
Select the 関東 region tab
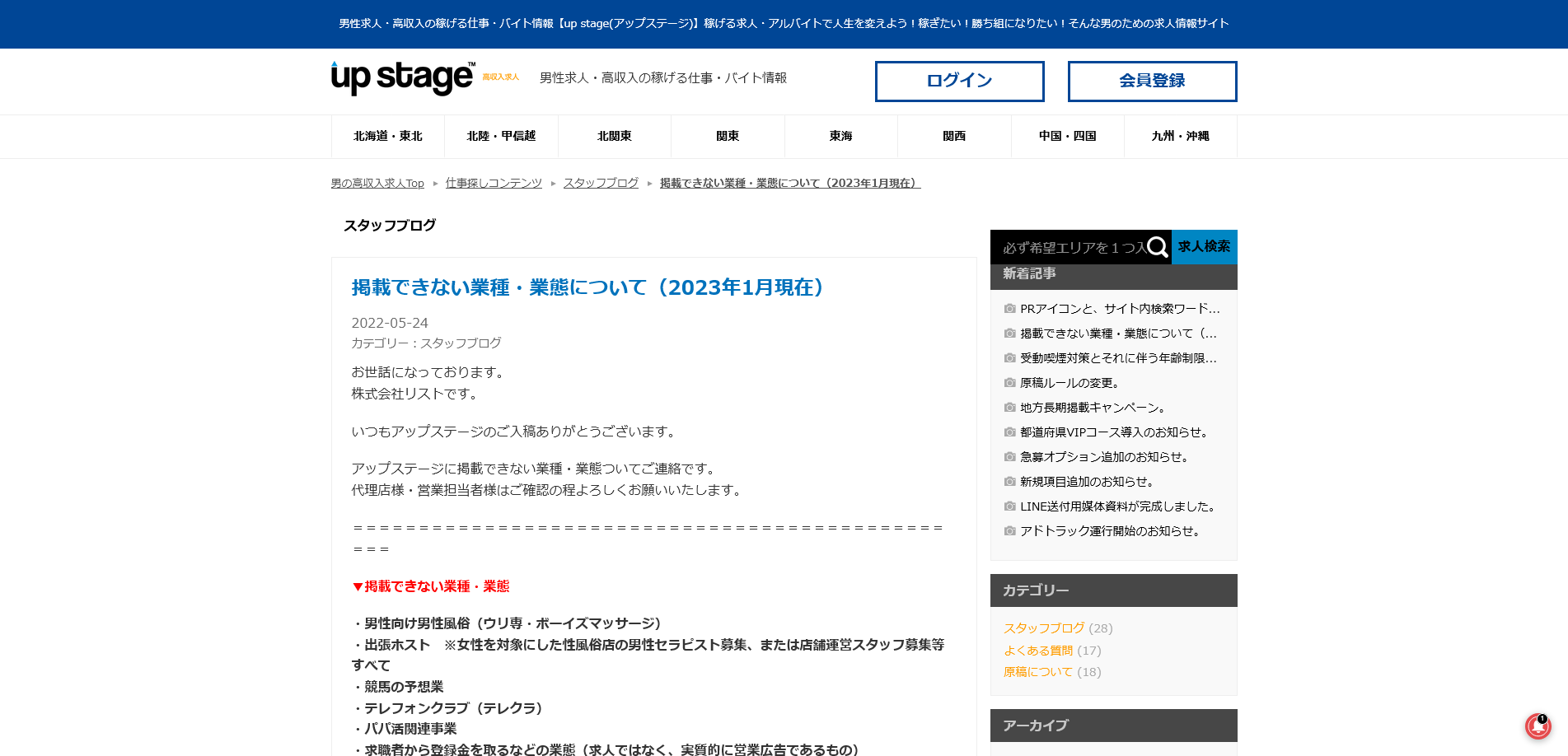click(x=728, y=137)
